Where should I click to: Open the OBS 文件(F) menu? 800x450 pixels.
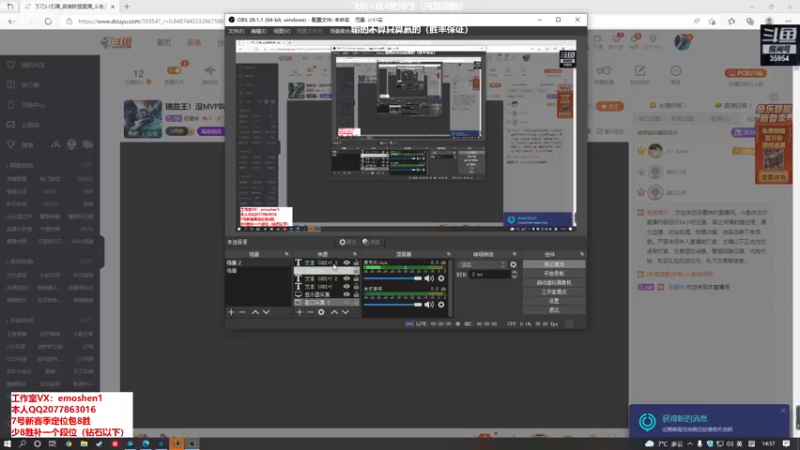[x=236, y=31]
